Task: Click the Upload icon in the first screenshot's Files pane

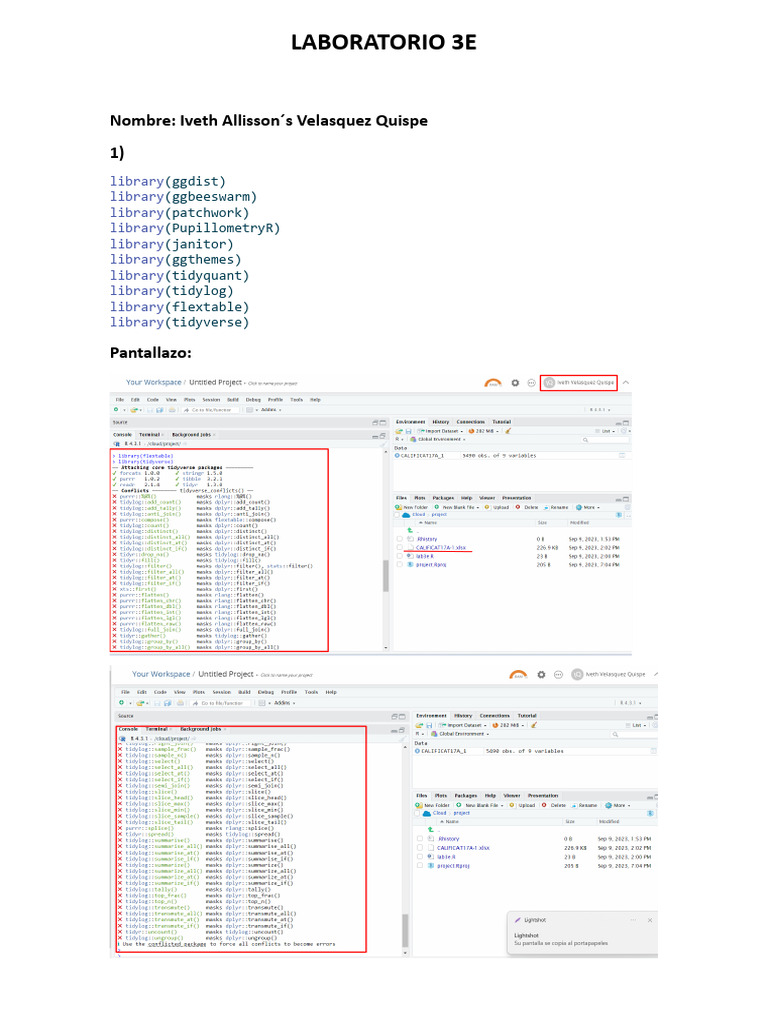Action: tap(488, 507)
